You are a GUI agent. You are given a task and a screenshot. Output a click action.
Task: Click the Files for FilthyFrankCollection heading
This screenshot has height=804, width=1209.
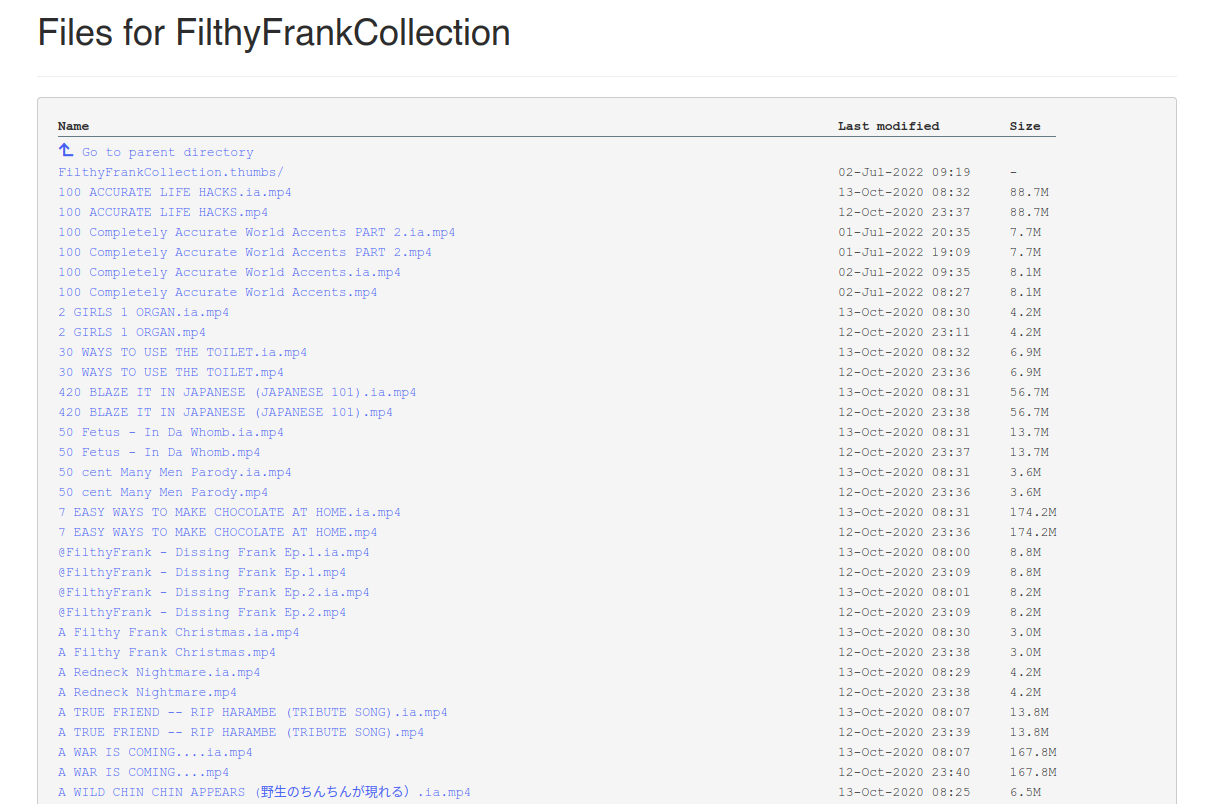click(274, 33)
